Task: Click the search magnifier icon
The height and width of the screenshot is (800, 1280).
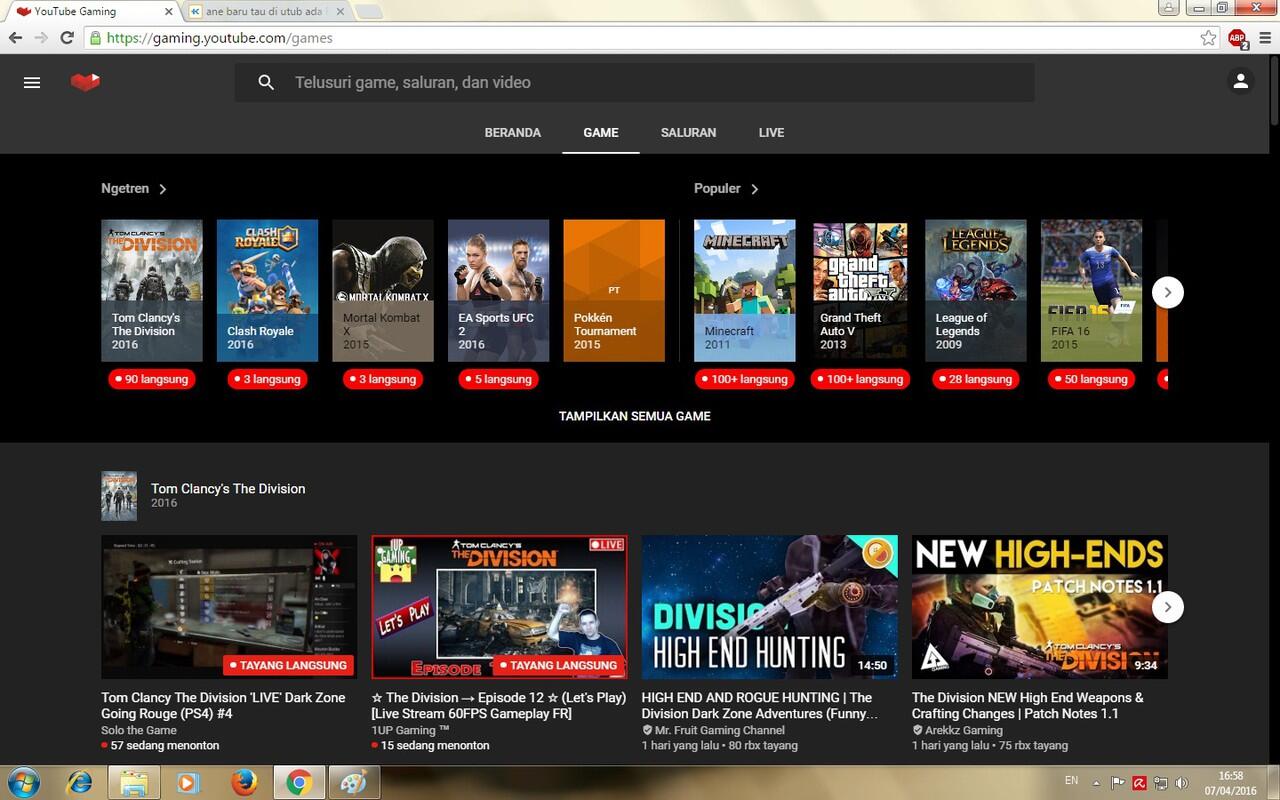Action: point(266,82)
